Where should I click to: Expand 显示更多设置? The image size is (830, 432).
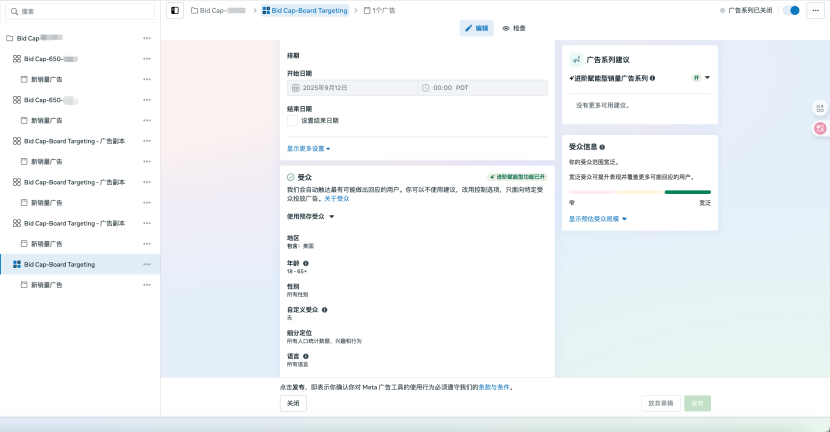(309, 149)
